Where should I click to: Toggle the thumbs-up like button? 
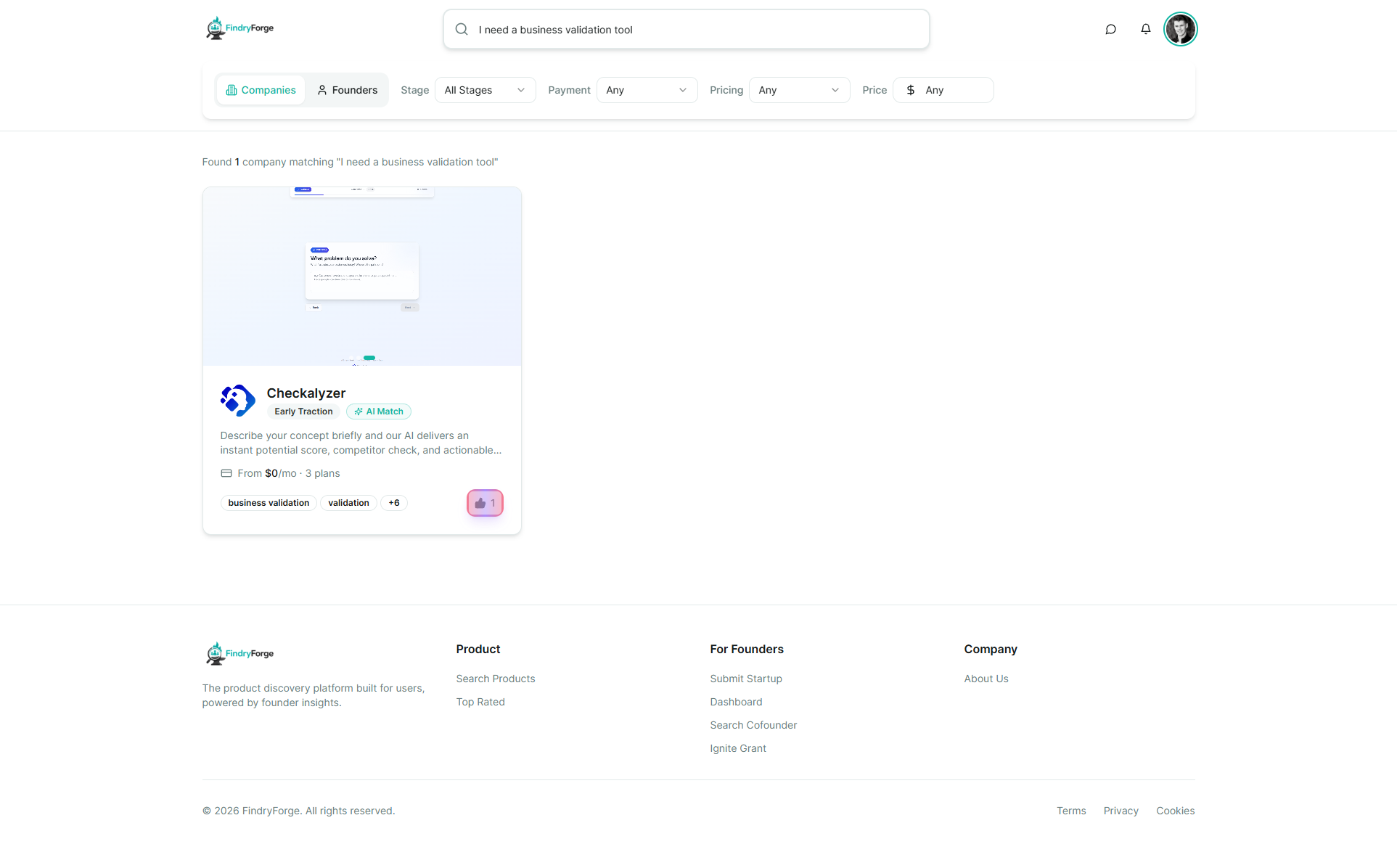coord(485,503)
